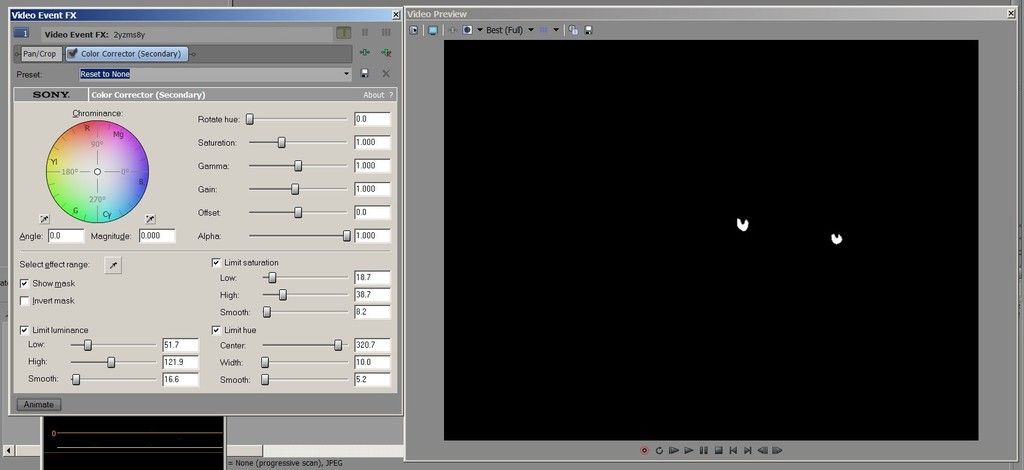1024x470 pixels.
Task: Save snapshot to file in Video Preview
Action: pyautogui.click(x=588, y=30)
